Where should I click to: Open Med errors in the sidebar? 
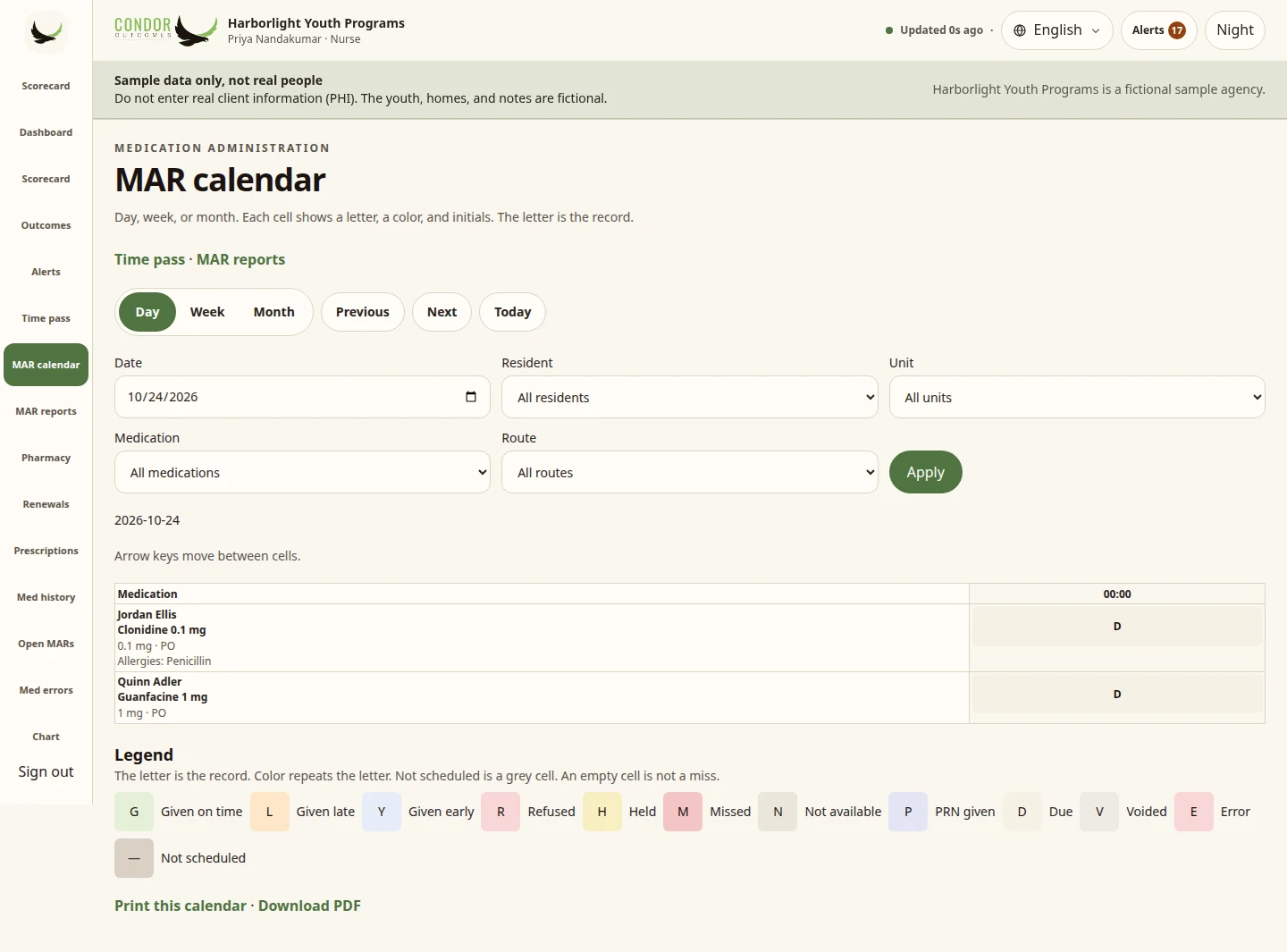pyautogui.click(x=46, y=690)
